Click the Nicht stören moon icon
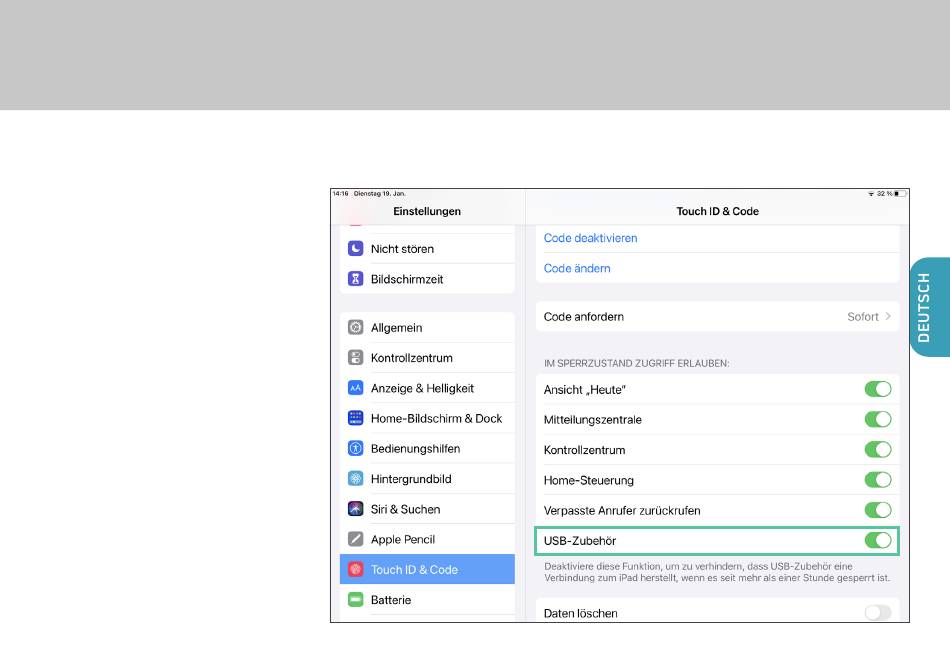Viewport: 950px width, 670px height. [356, 248]
